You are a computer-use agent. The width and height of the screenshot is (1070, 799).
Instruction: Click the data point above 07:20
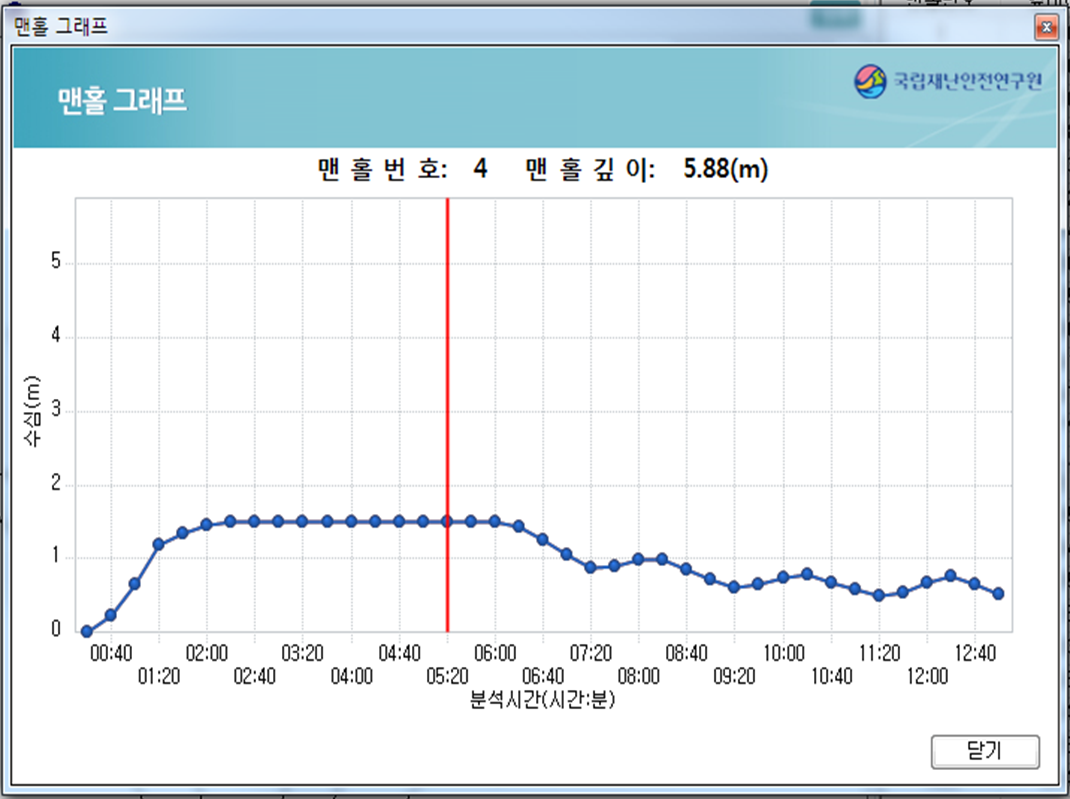tap(590, 567)
